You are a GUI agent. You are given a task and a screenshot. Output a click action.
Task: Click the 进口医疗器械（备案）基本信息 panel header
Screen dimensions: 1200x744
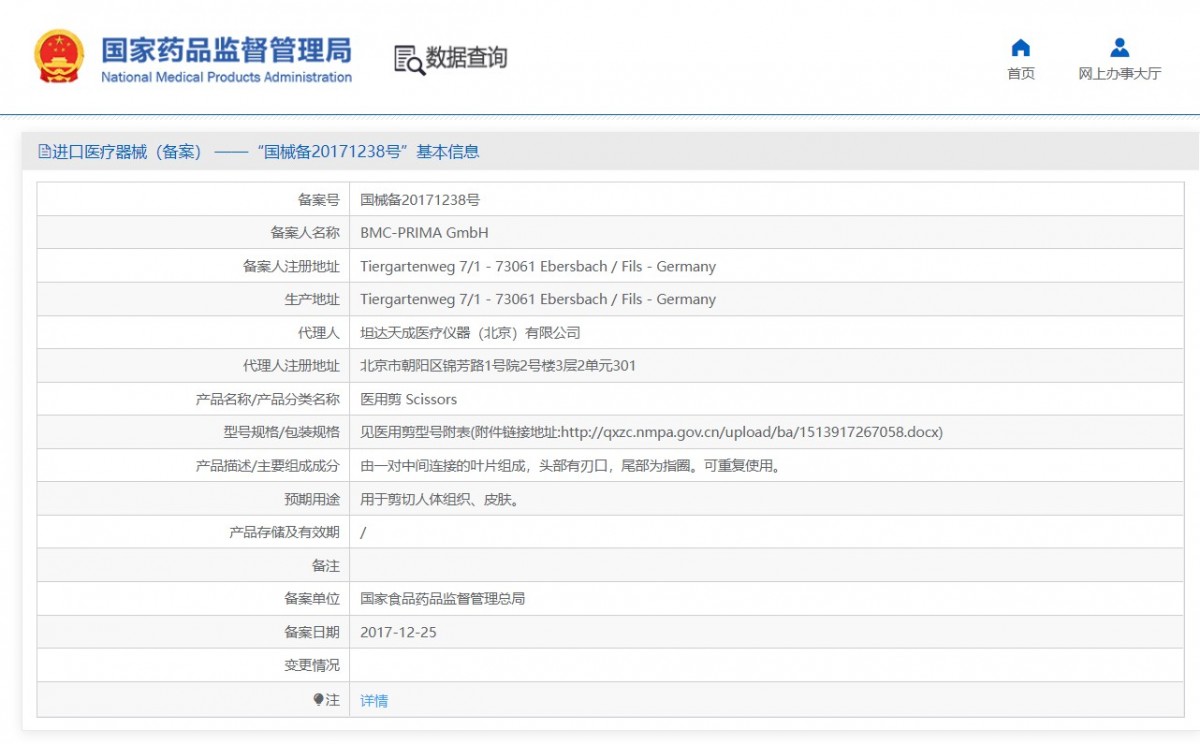(x=610, y=152)
